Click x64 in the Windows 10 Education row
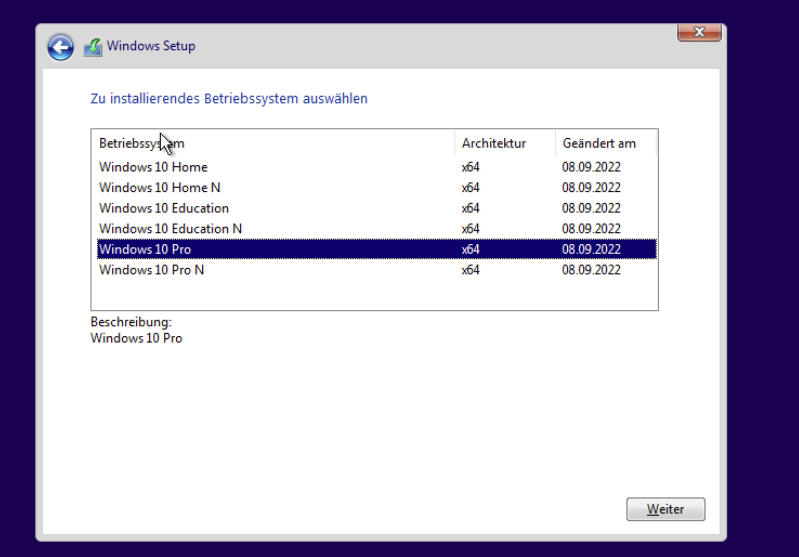The height and width of the screenshot is (557, 799). click(x=470, y=208)
